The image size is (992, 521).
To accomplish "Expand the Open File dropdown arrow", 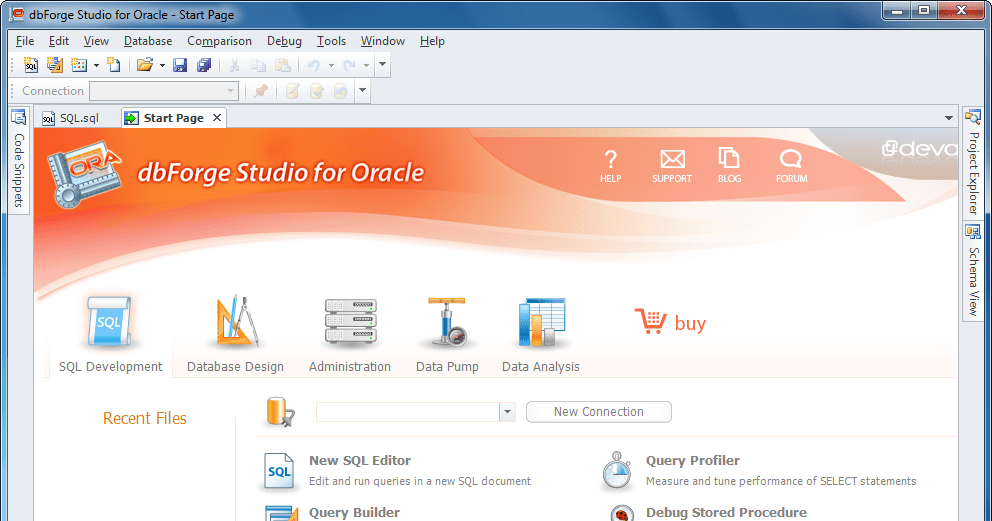I will tap(162, 65).
